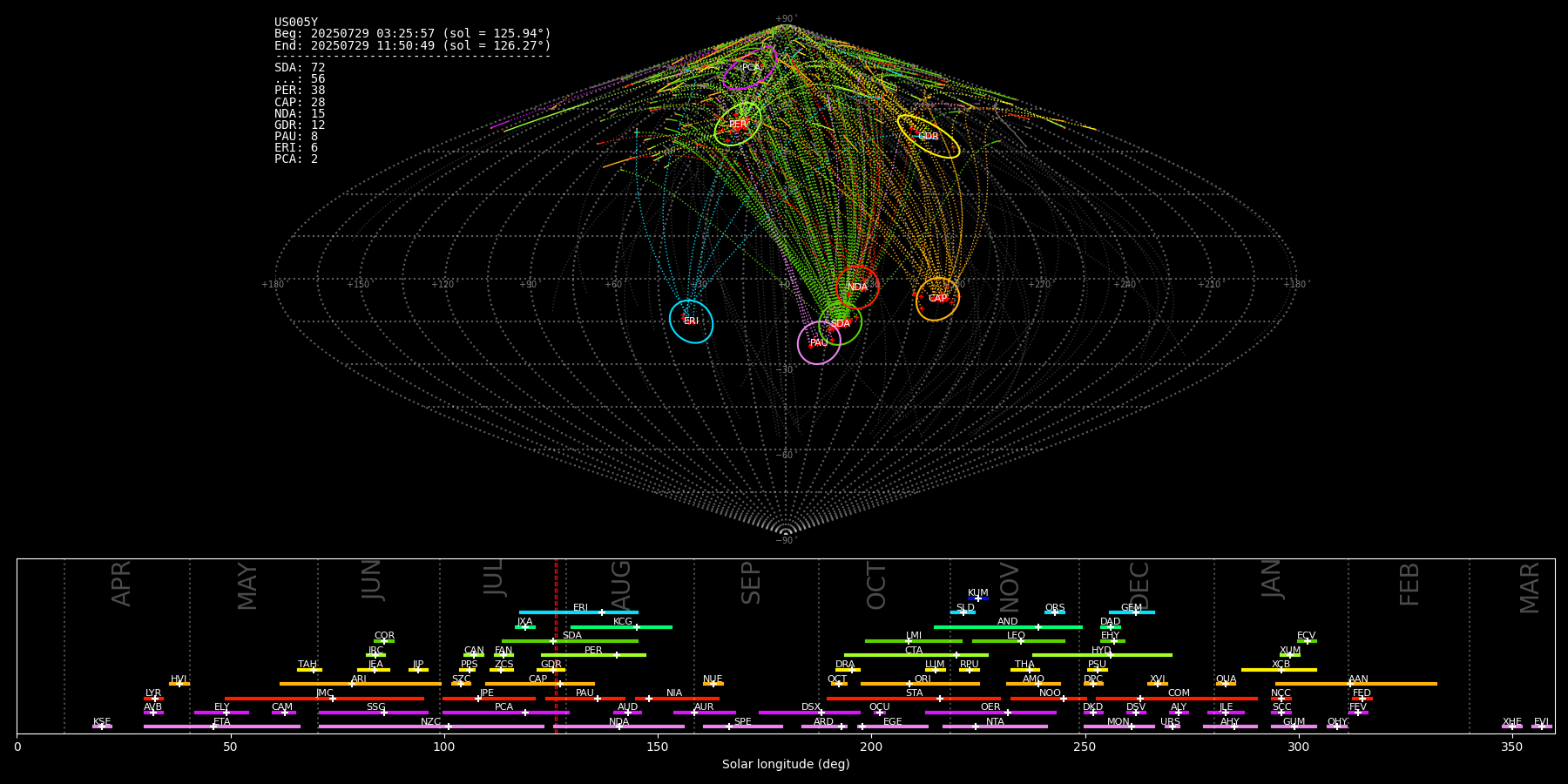The image size is (1568, 784).
Task: Select the legend entry CAP: 28
Action: click(300, 103)
